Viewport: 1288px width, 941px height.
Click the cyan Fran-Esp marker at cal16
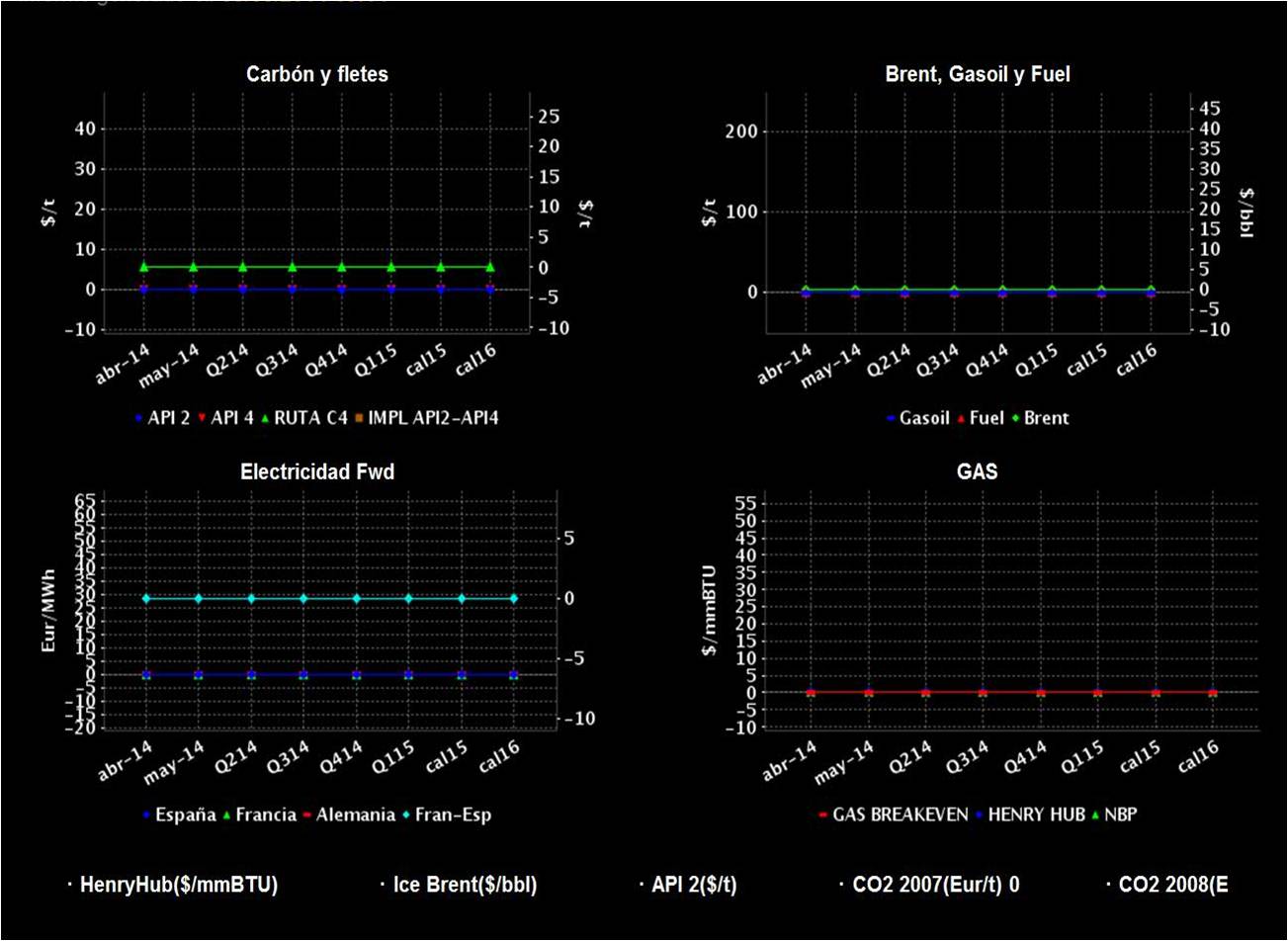point(514,599)
